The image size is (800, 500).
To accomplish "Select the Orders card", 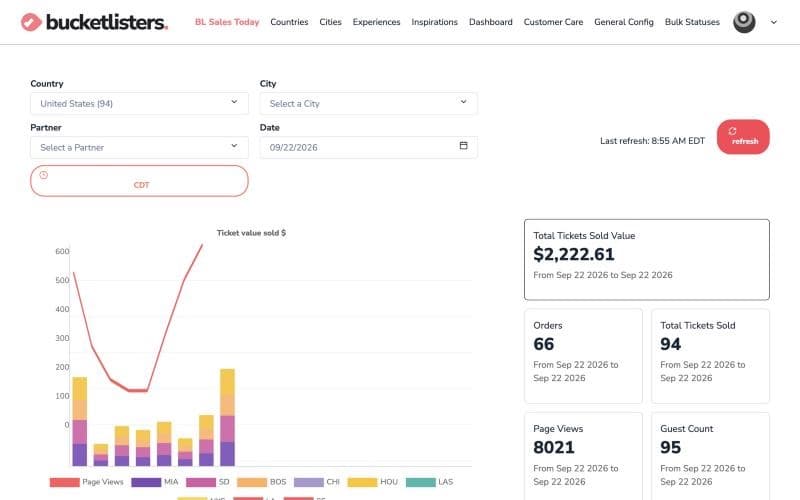I will click(x=583, y=356).
